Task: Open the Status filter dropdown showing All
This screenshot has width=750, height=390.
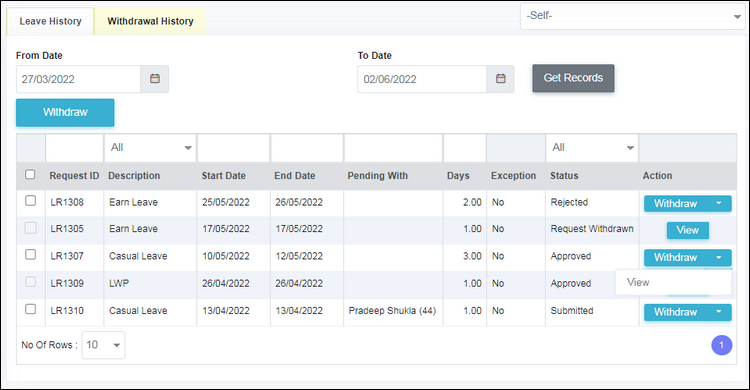Action: [x=592, y=147]
